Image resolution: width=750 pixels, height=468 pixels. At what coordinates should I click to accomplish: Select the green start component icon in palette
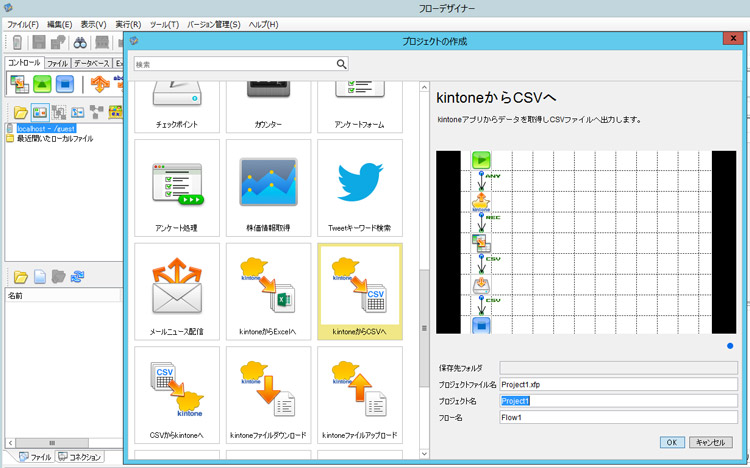click(42, 84)
